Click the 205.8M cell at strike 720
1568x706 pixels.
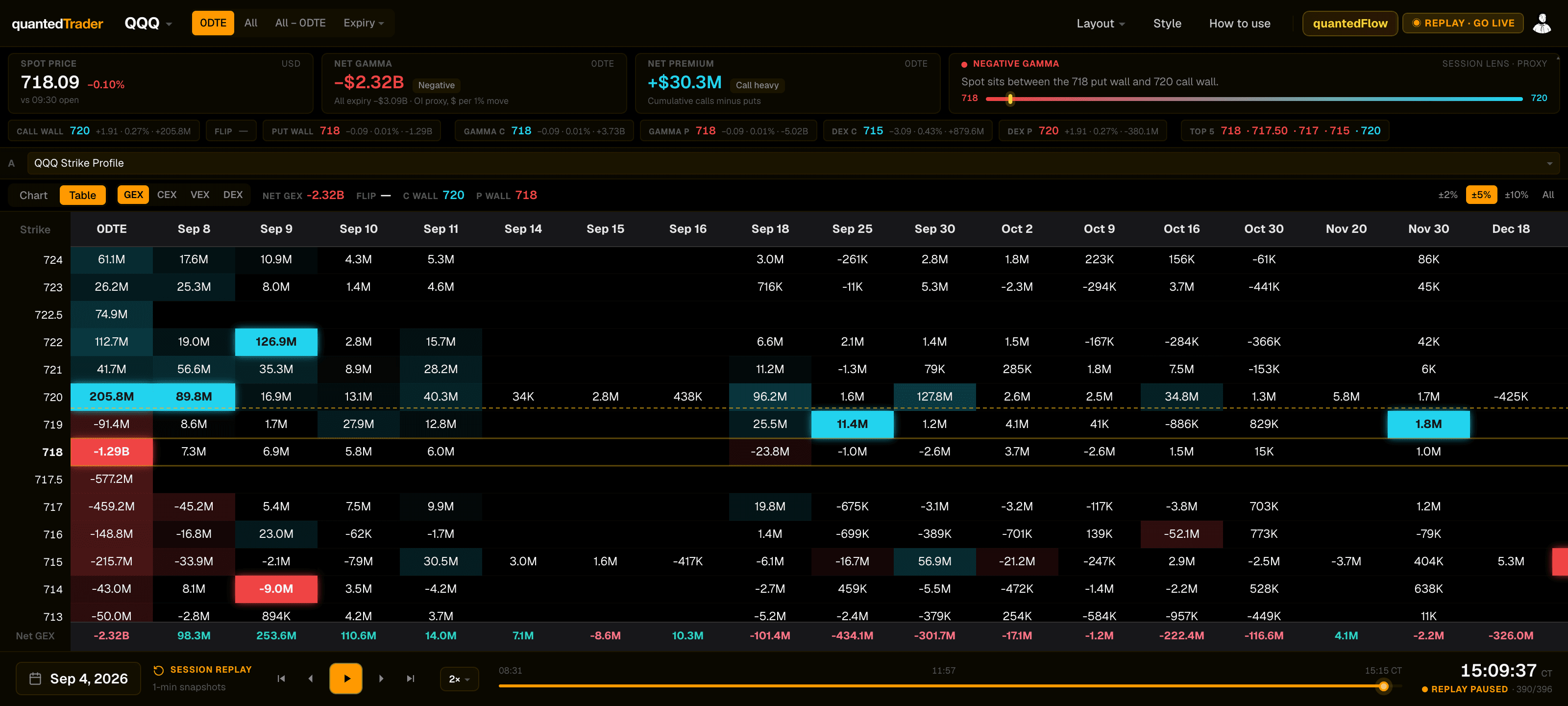coord(111,397)
